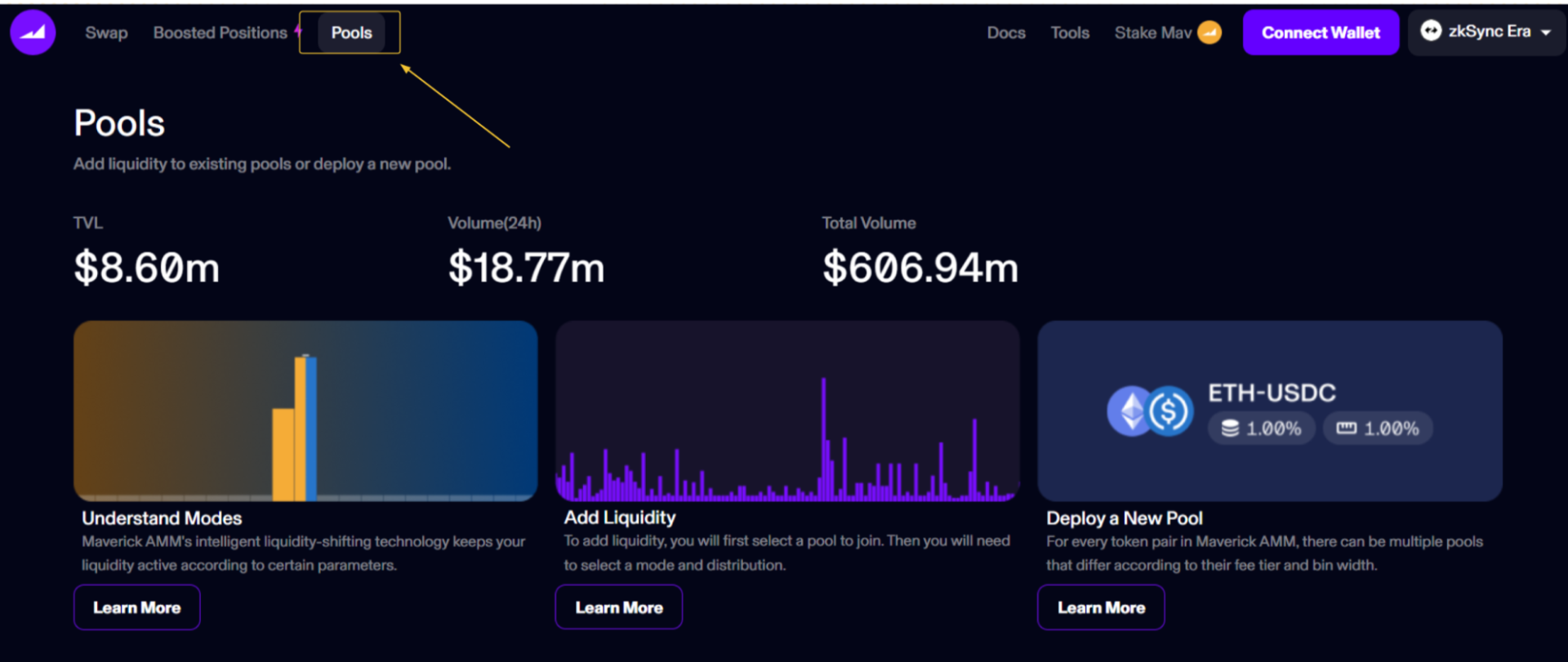Click the TVL value $8.60m
This screenshot has height=662, width=1568.
(x=147, y=268)
